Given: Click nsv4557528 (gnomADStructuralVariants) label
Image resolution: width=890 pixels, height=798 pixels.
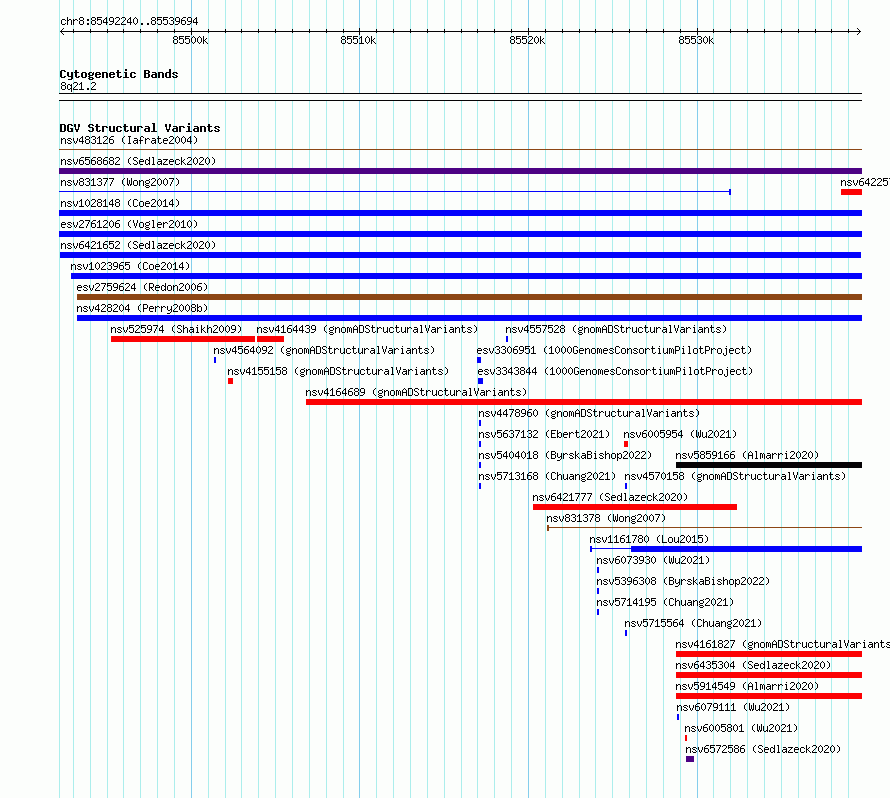Looking at the screenshot, I should tap(616, 329).
